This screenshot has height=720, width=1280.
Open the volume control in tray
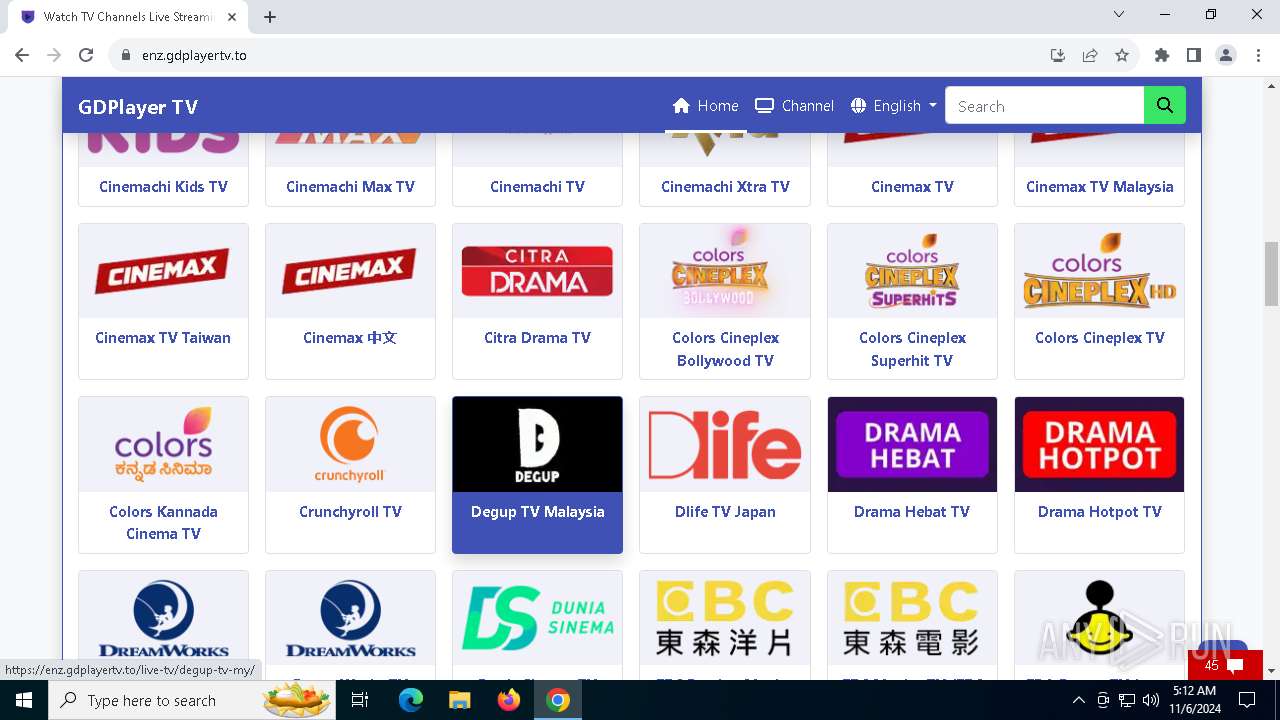[1150, 700]
